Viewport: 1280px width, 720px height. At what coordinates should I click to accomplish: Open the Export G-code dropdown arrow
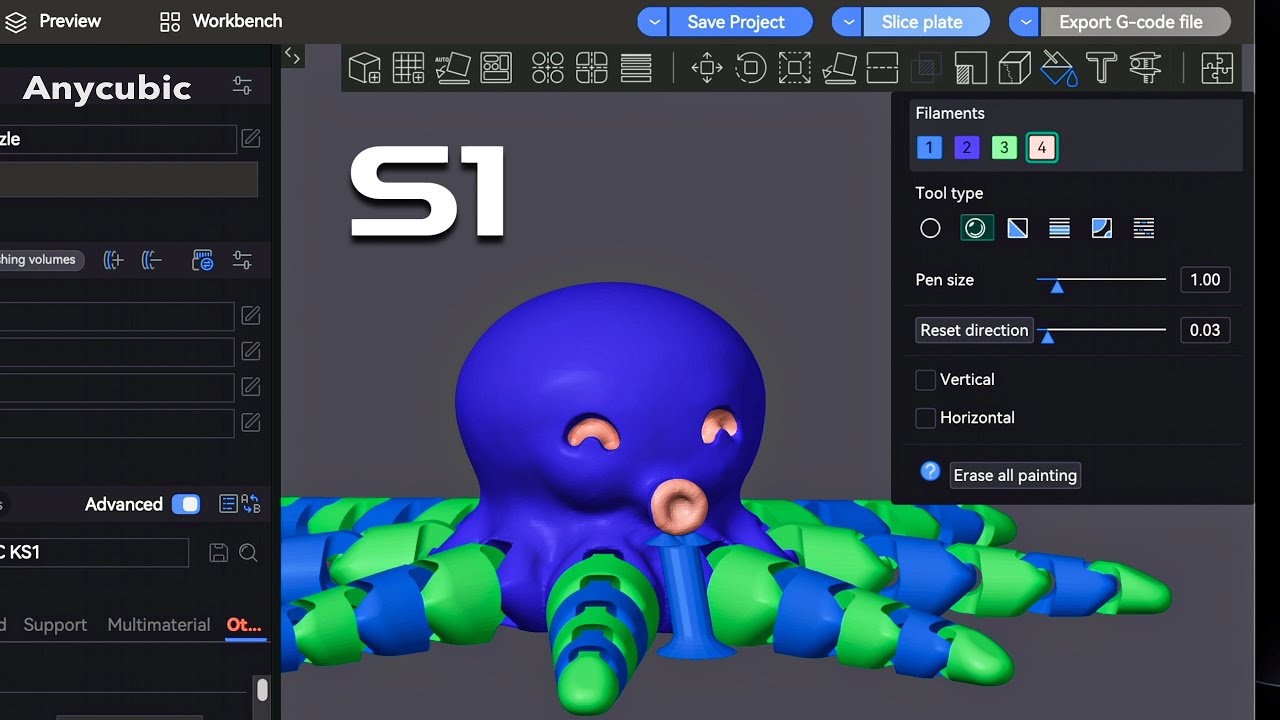tap(1025, 22)
